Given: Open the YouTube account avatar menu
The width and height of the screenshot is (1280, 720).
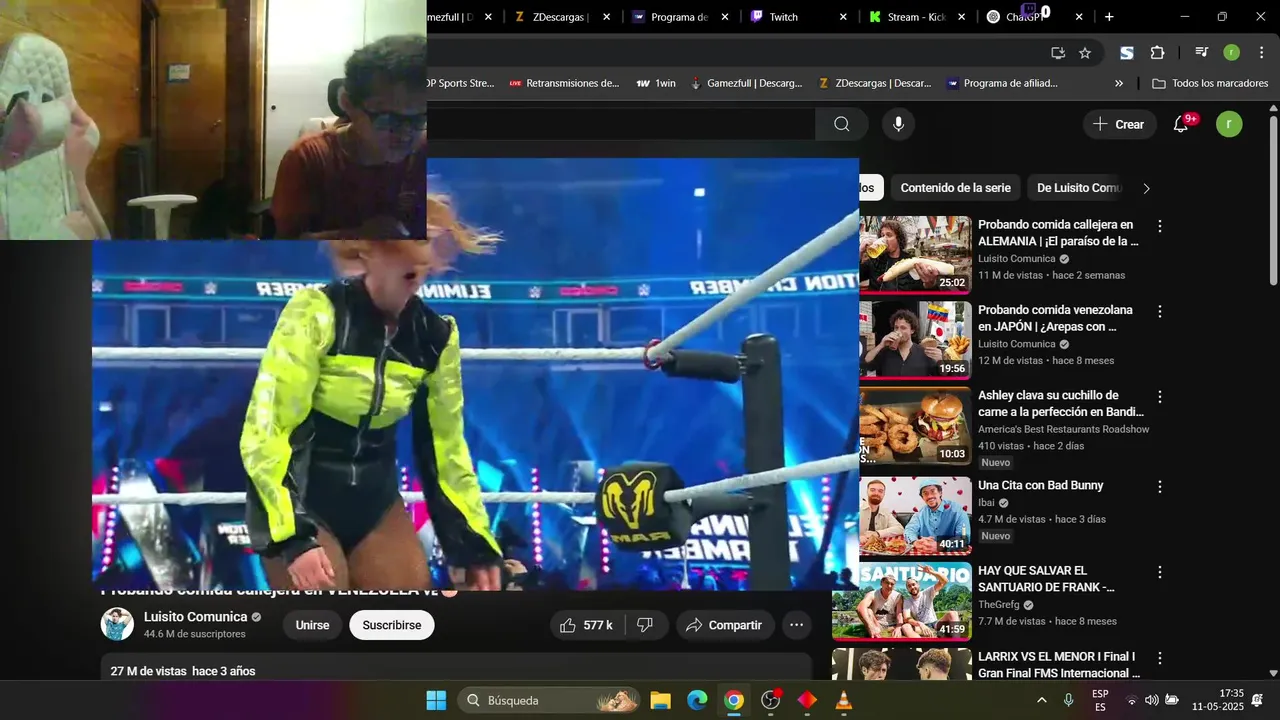Looking at the screenshot, I should point(1229,124).
